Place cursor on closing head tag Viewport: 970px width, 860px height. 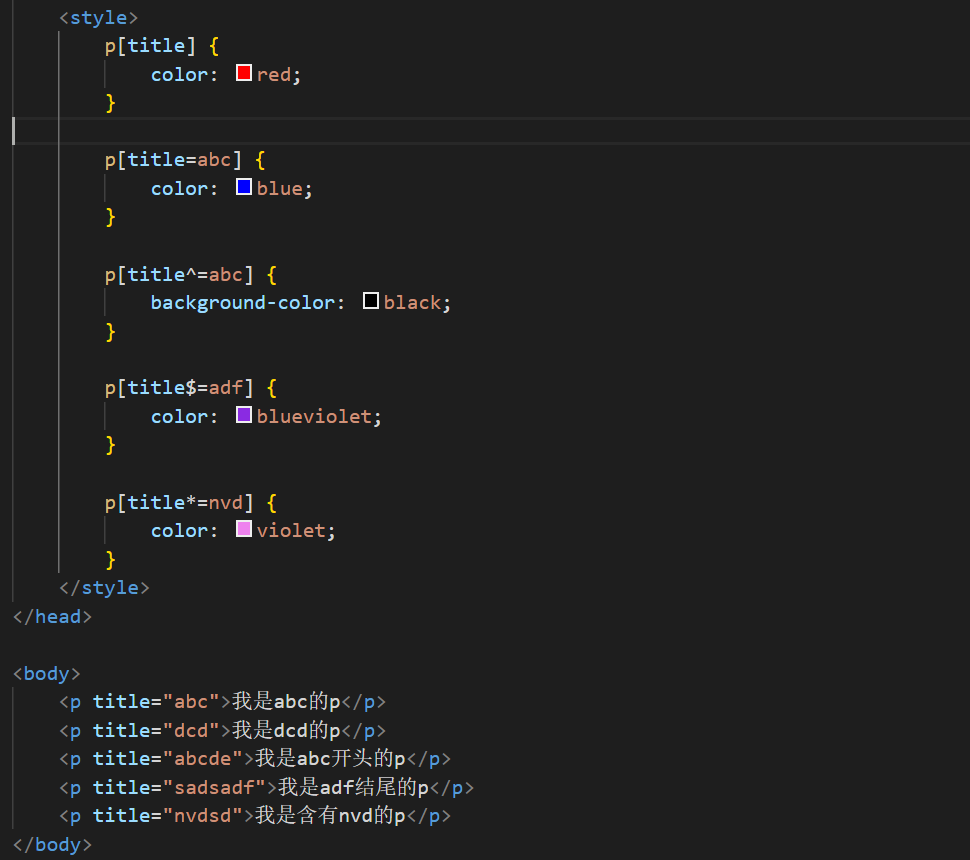[52, 616]
